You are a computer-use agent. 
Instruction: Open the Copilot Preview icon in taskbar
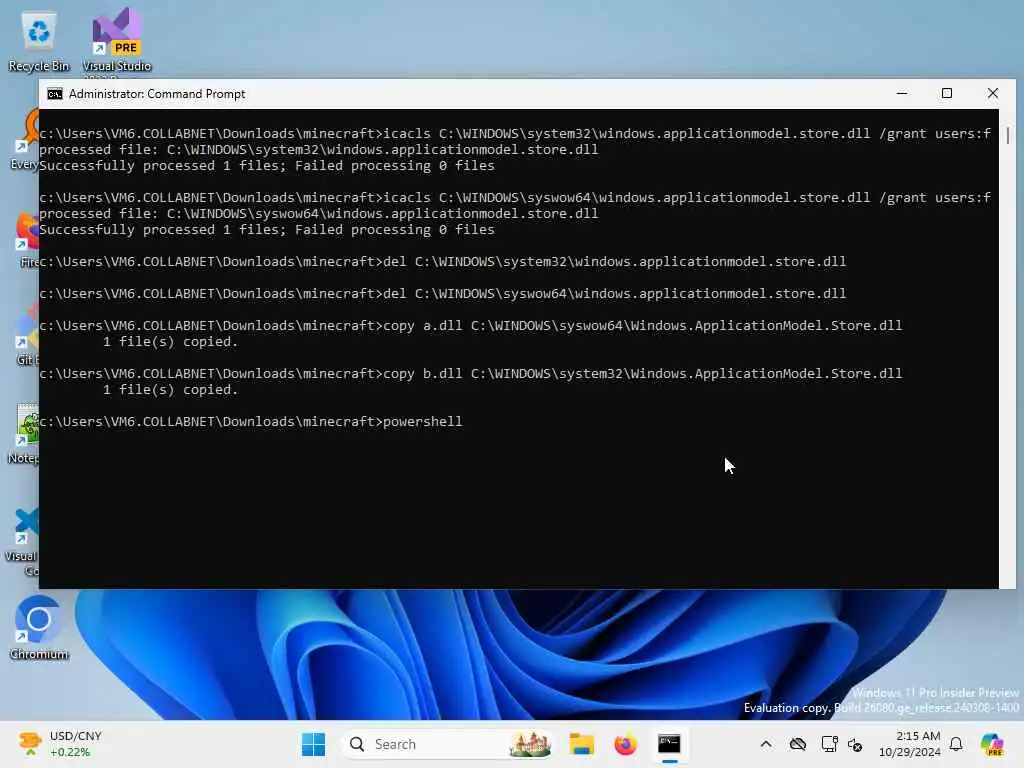pos(992,744)
